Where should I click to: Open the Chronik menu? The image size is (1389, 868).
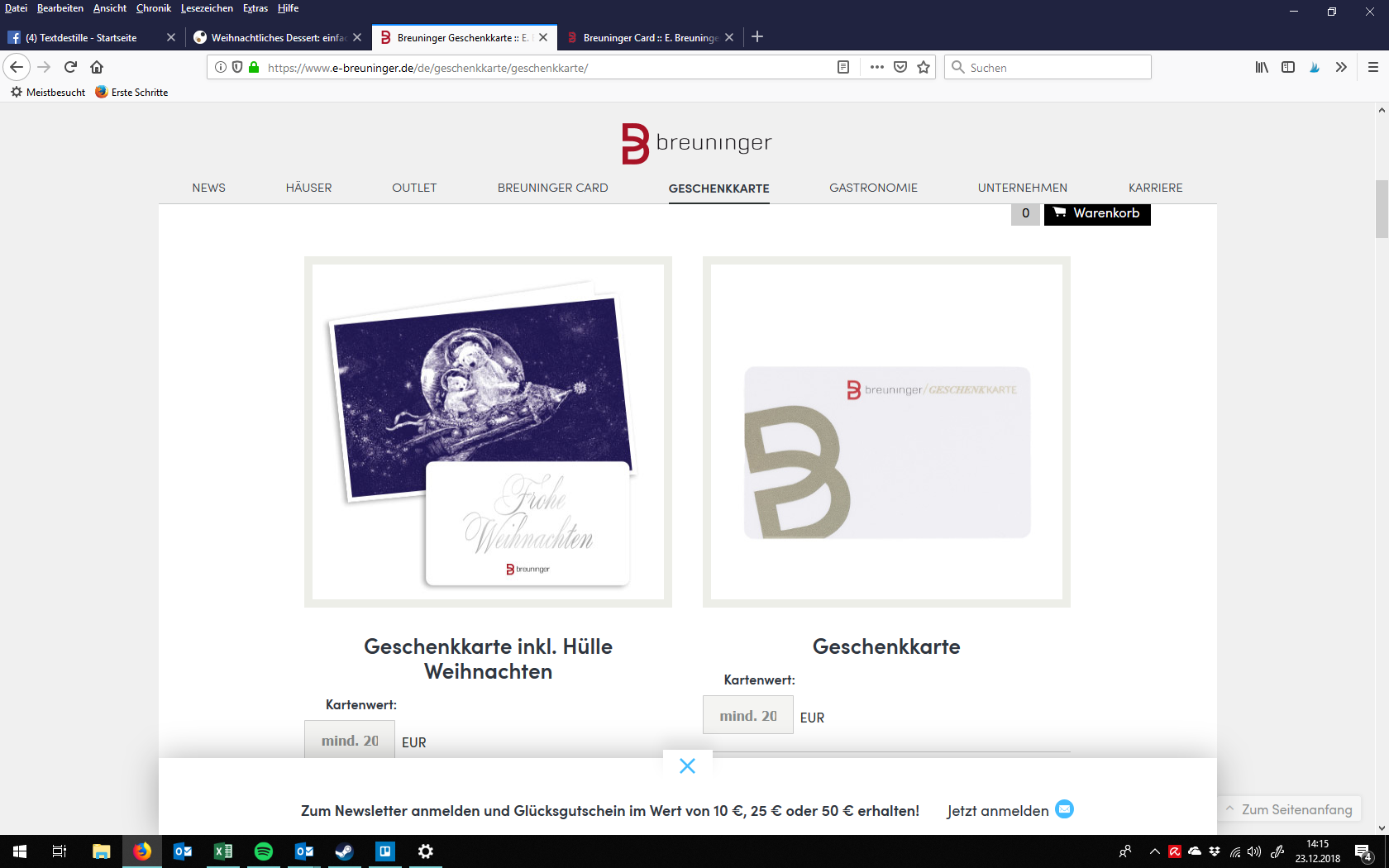[x=154, y=8]
